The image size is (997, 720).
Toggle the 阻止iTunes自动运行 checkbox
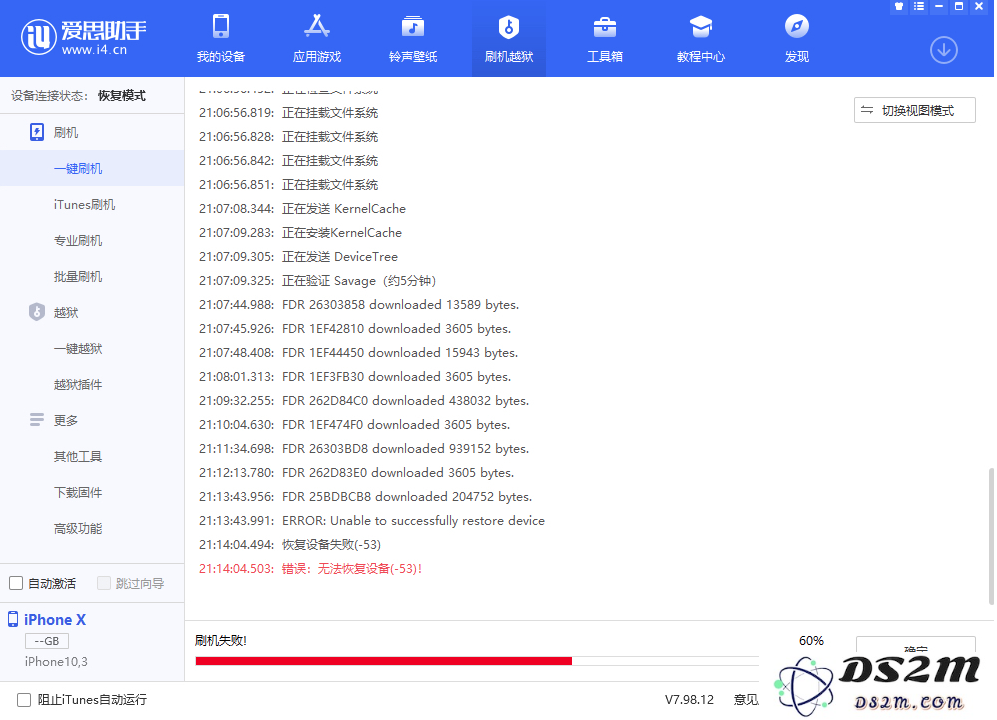(24, 700)
